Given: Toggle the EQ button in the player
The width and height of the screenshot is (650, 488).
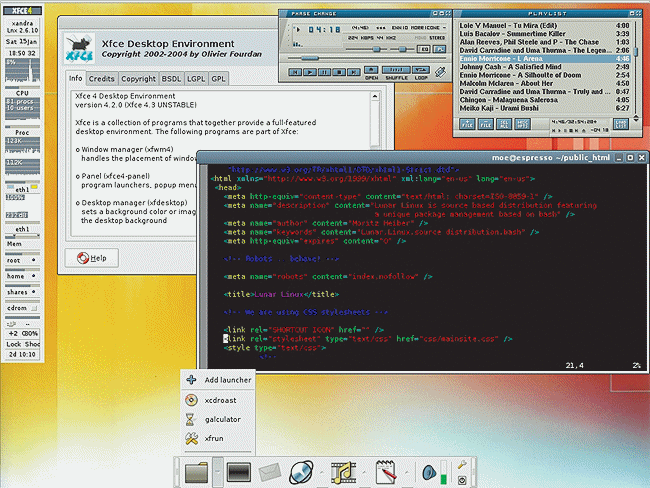Looking at the screenshot, I should pos(424,49).
